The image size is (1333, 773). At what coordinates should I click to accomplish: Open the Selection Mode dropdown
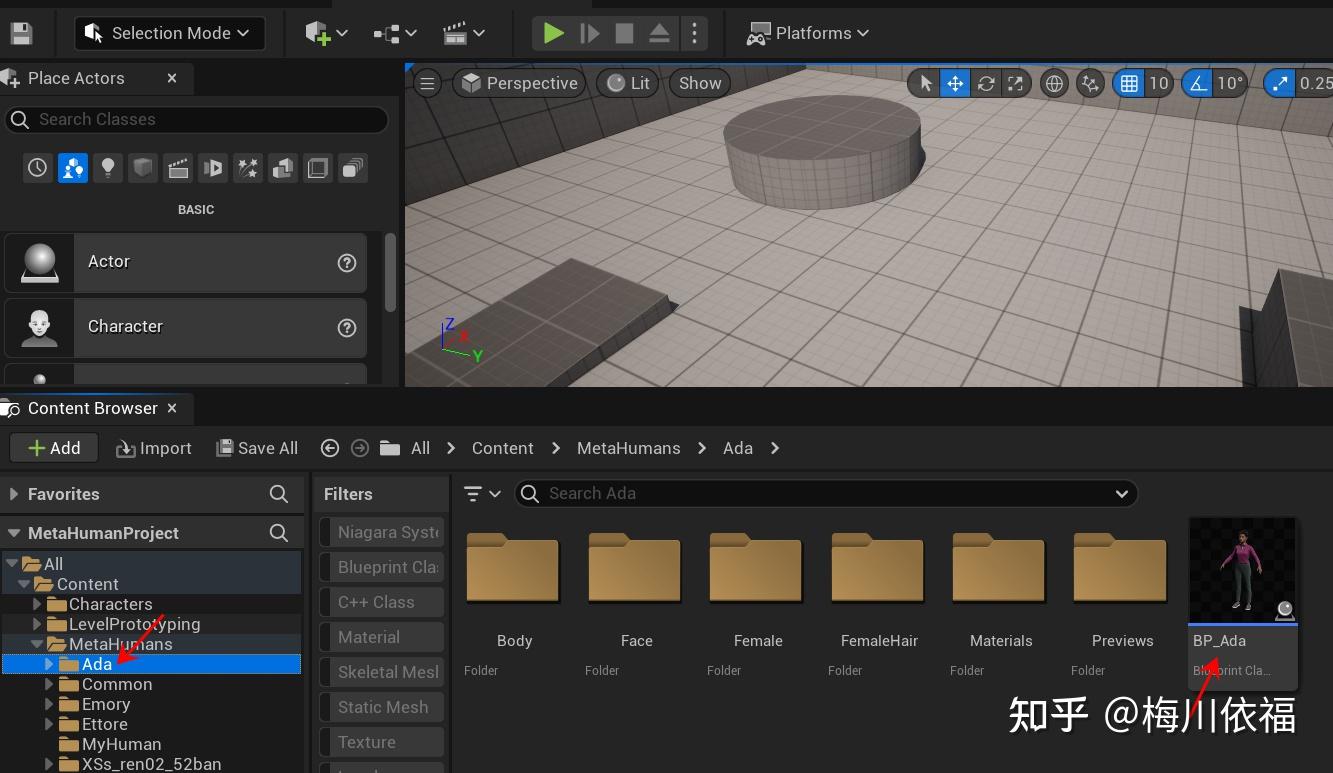pyautogui.click(x=169, y=33)
